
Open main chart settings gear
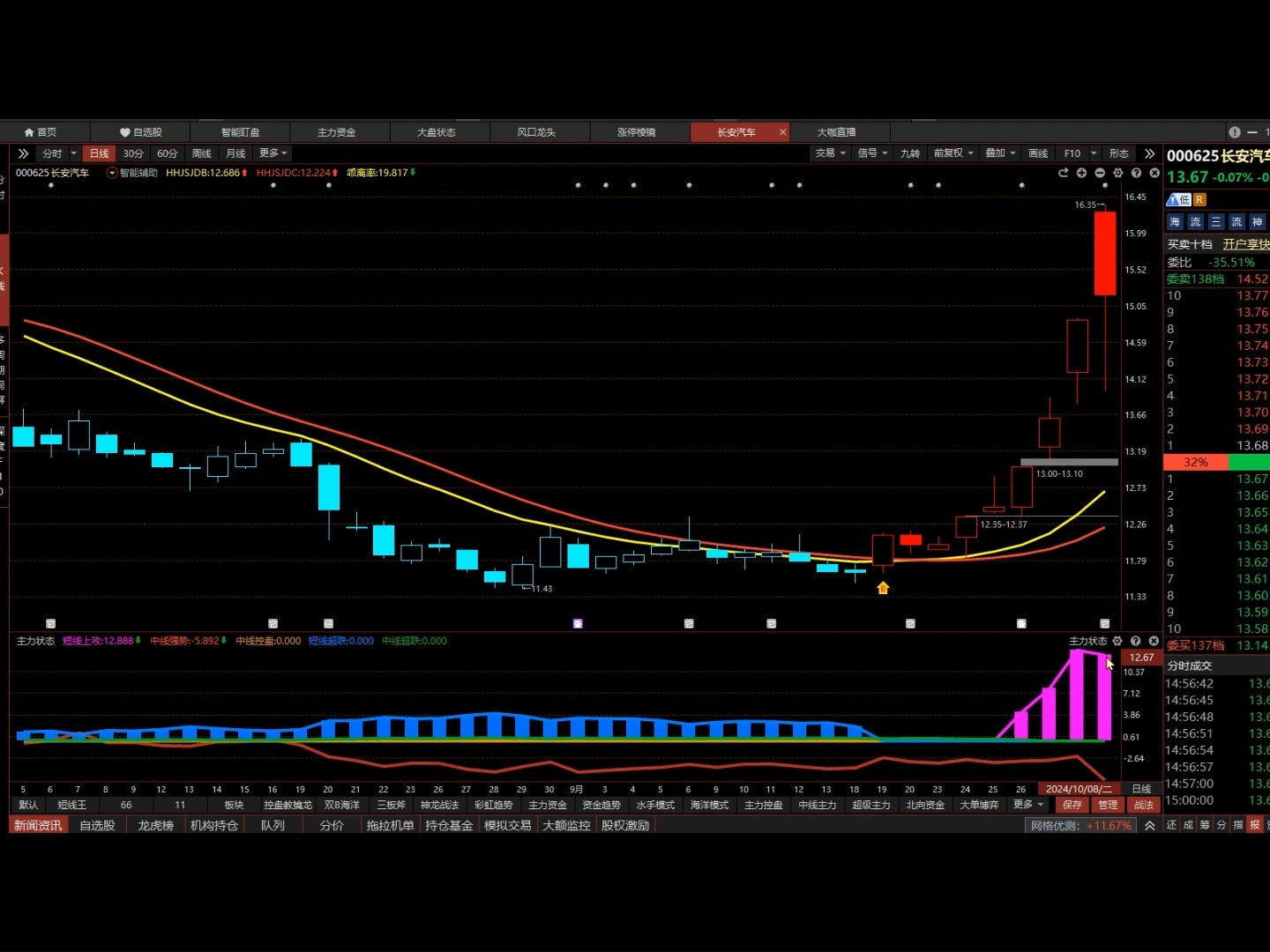(x=1118, y=173)
